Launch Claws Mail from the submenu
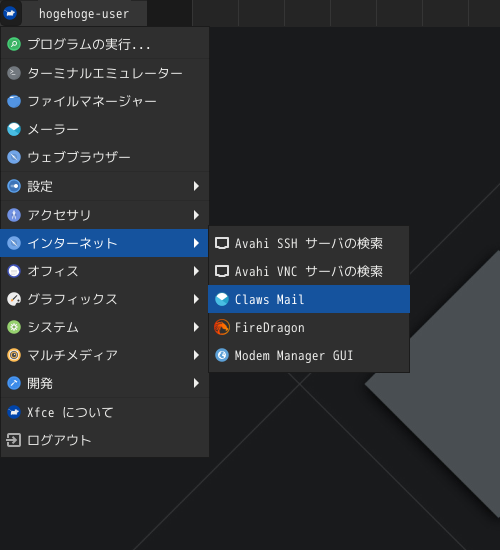500x550 pixels. (x=309, y=299)
